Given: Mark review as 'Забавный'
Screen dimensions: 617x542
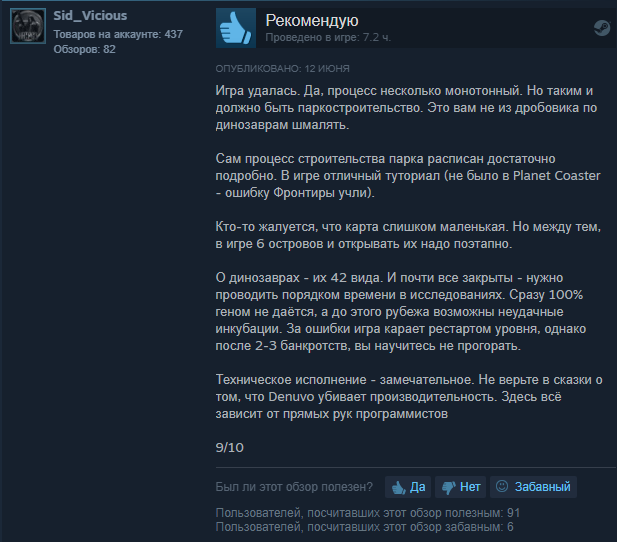Looking at the screenshot, I should click(x=534, y=487).
